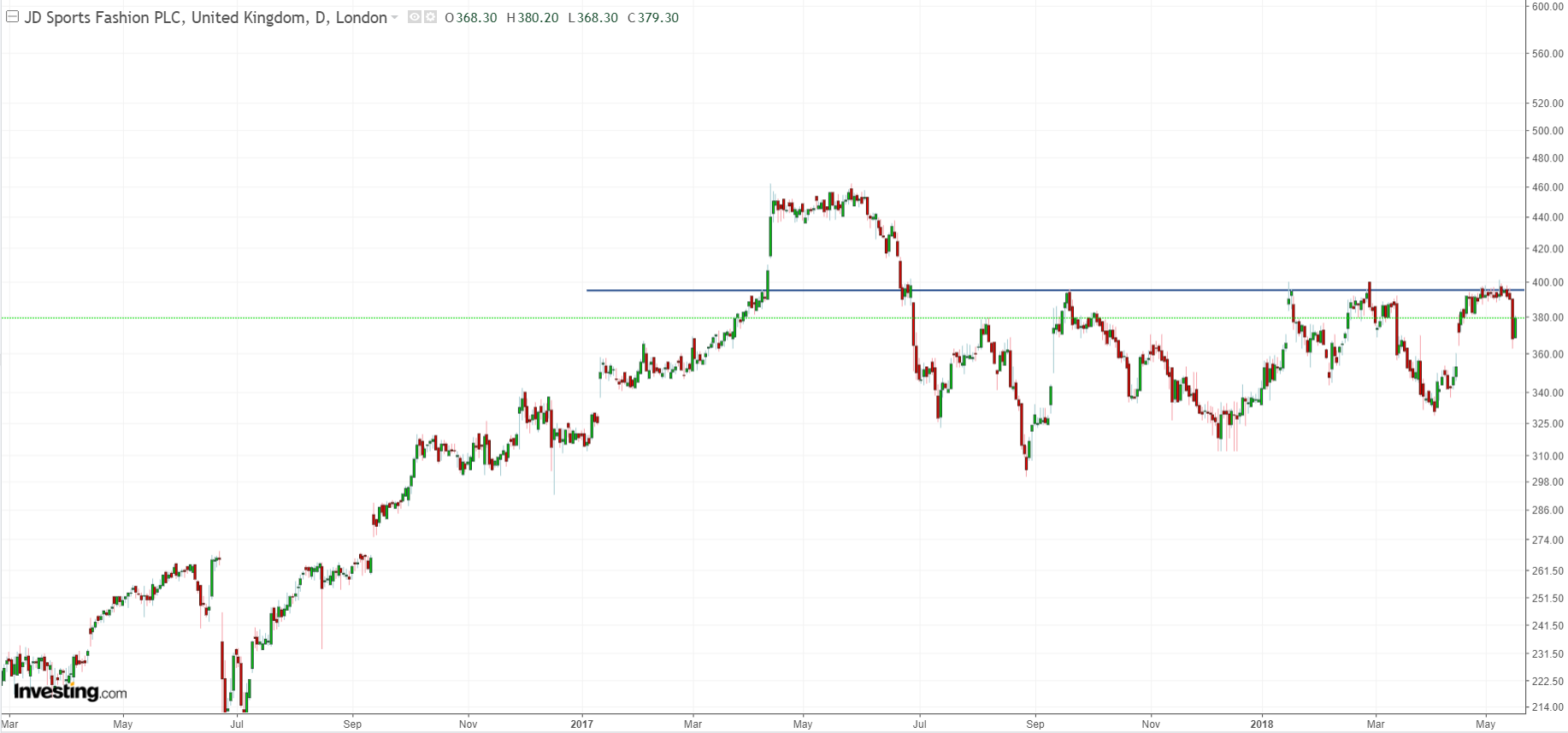
Task: Click the 2017 label on time axis
Action: [582, 724]
